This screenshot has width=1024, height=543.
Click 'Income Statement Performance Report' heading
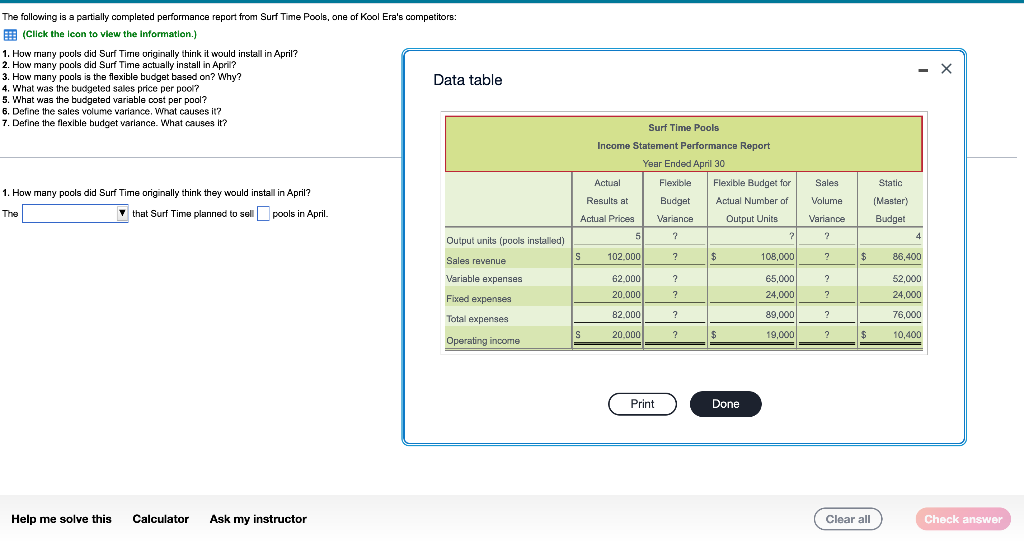click(683, 146)
